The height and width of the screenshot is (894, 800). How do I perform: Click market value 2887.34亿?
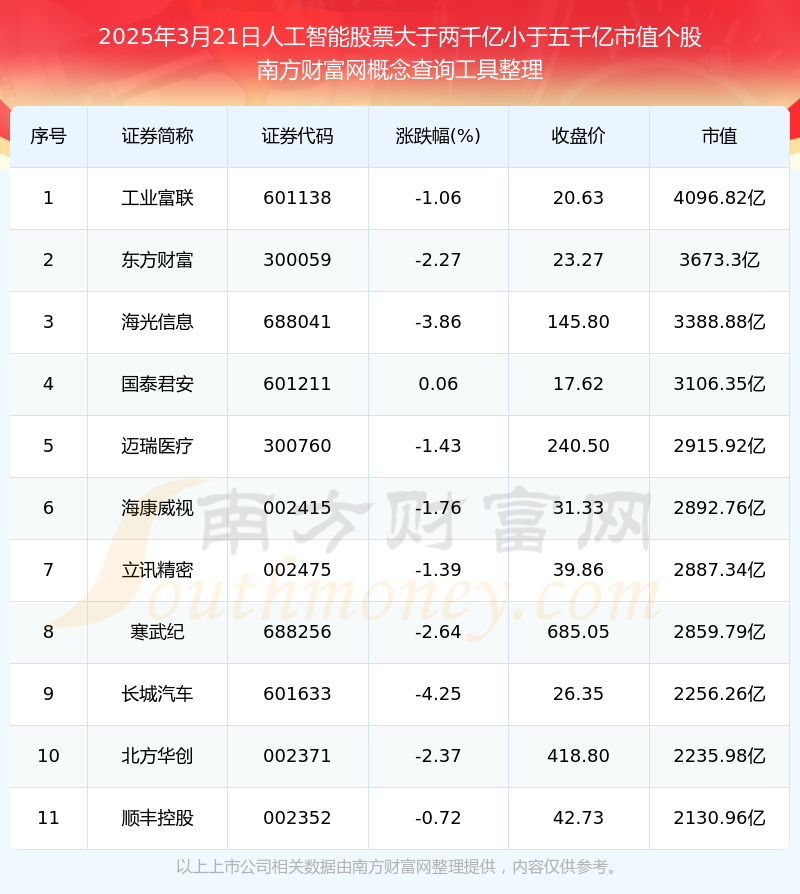720,570
